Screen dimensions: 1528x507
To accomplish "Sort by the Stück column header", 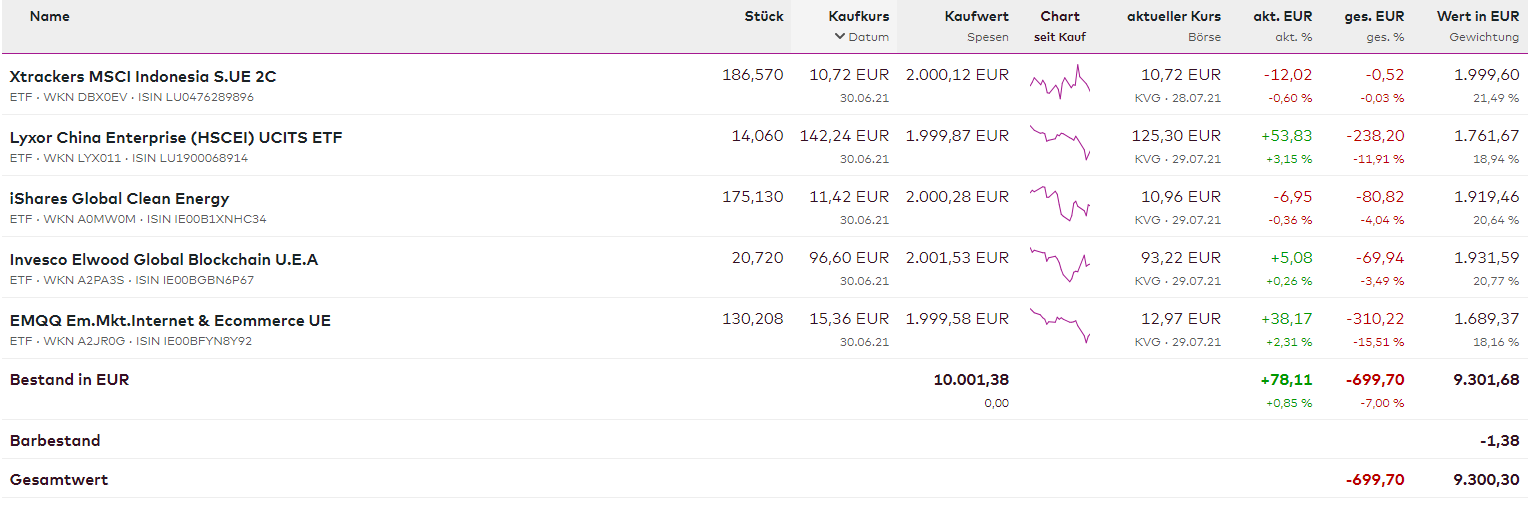I will tap(764, 16).
